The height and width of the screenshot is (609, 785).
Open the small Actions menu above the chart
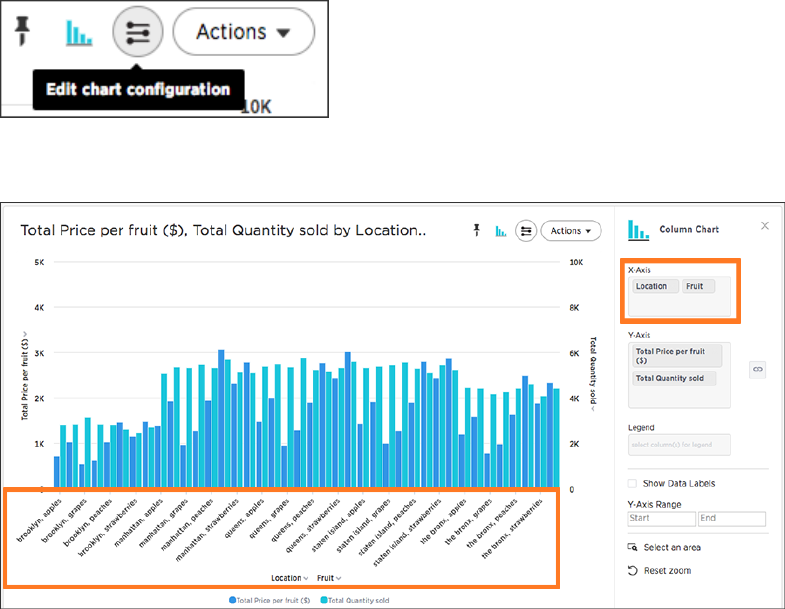[571, 231]
